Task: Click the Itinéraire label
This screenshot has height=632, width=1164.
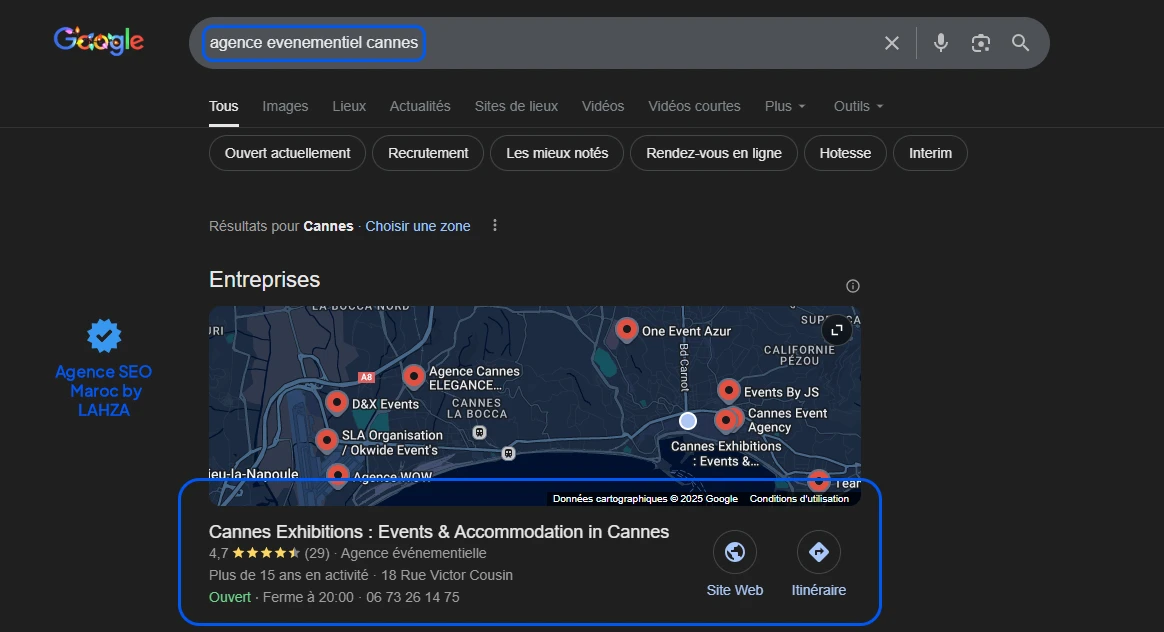Action: pos(819,590)
